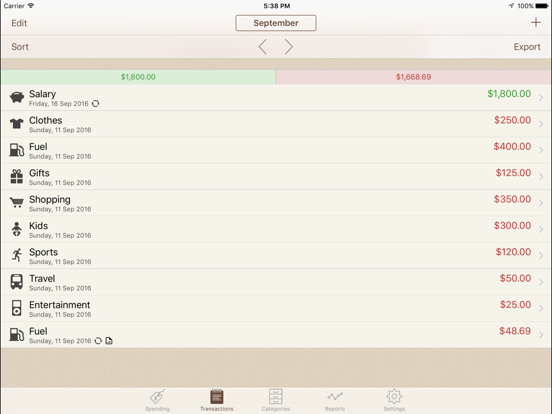Viewport: 552px width, 414px height.
Task: Open Sports details chevron
Action: click(x=541, y=256)
